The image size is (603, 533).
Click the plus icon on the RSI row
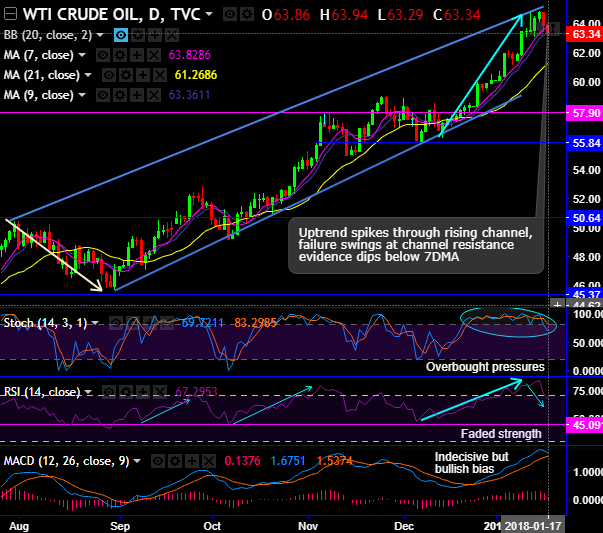(x=143, y=392)
